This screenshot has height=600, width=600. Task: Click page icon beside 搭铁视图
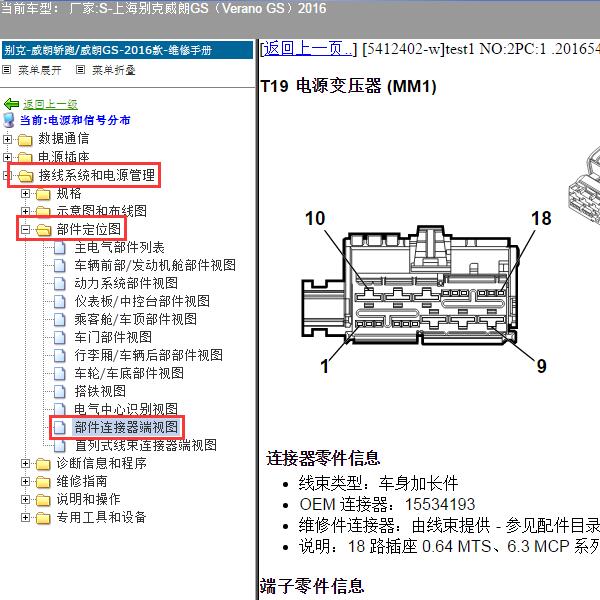60,392
